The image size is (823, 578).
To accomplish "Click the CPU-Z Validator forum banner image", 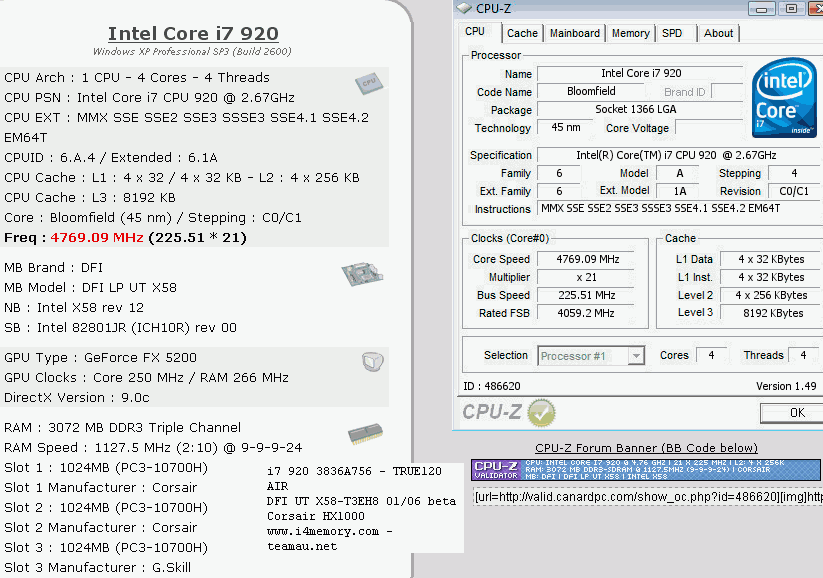I will 646,470.
